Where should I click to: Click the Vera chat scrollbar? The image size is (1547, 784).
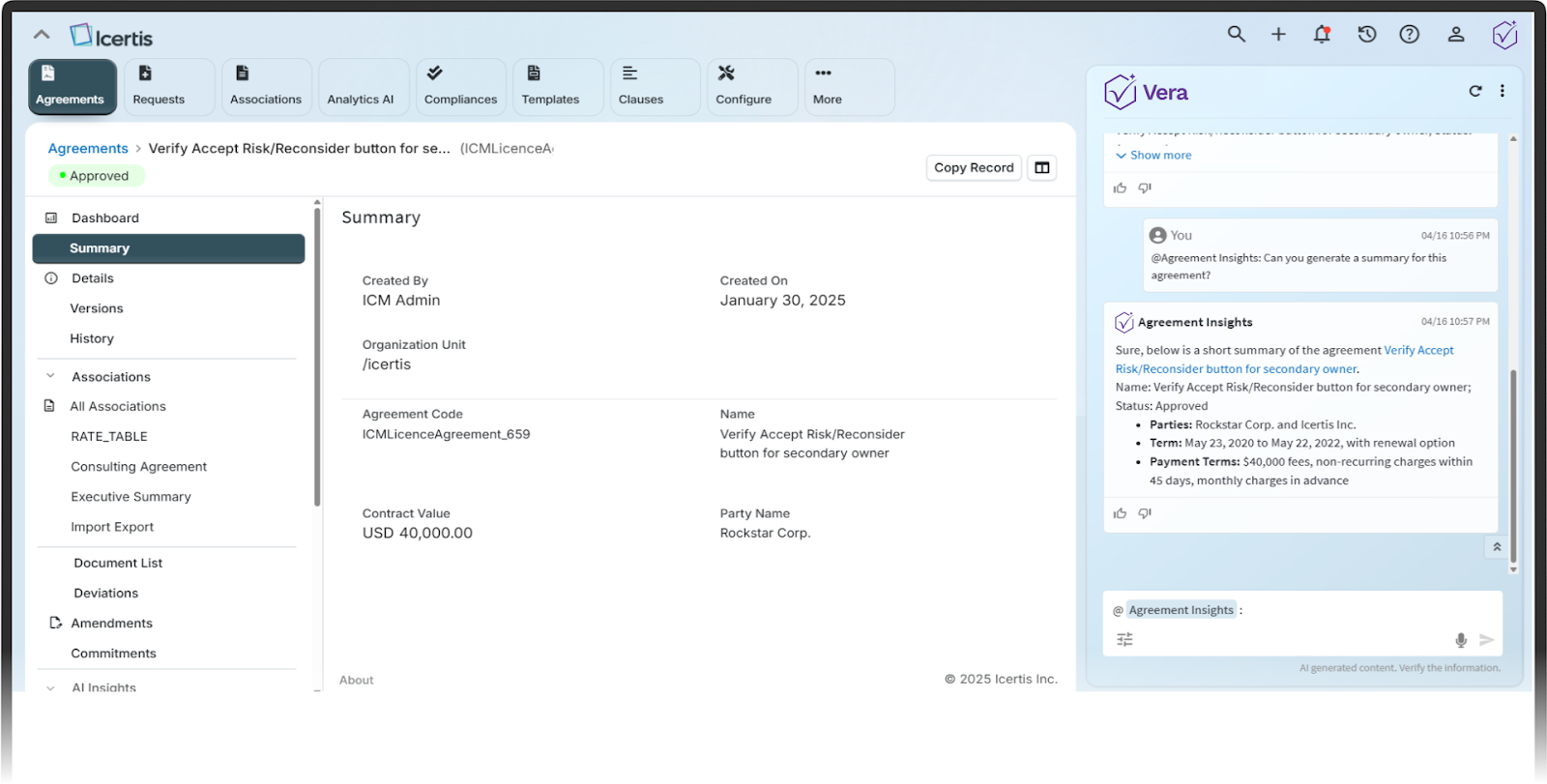tap(1513, 466)
